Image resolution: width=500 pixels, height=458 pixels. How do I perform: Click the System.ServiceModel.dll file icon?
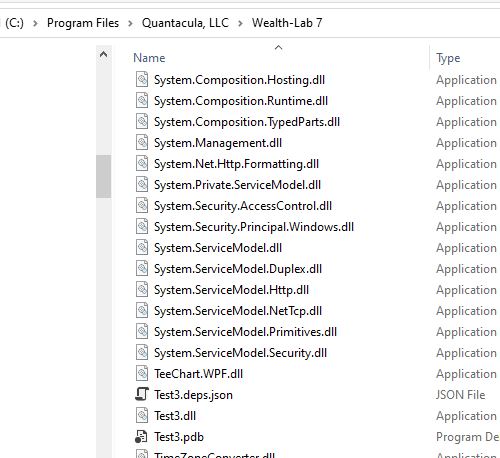(x=142, y=248)
